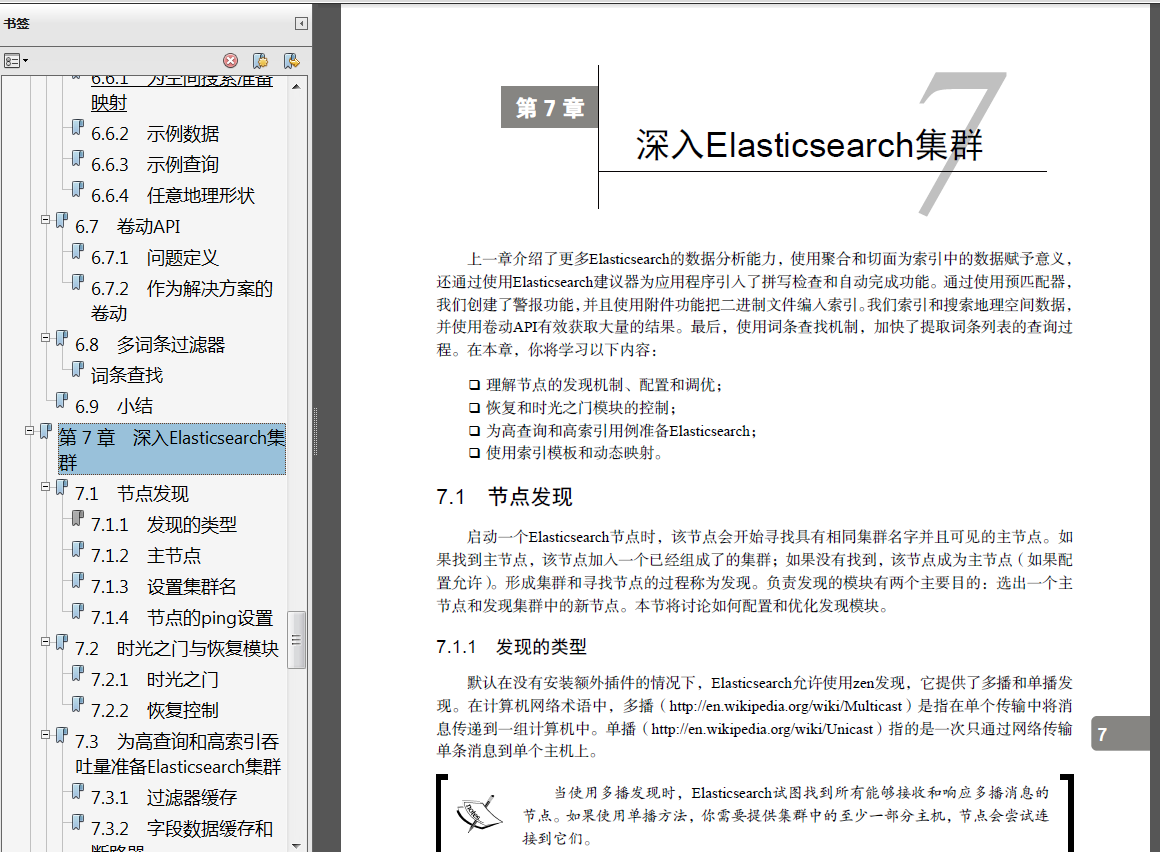Click bookmark icon beside 6.6.4 任意地理形状
1160x852 pixels.
pyautogui.click(x=78, y=189)
